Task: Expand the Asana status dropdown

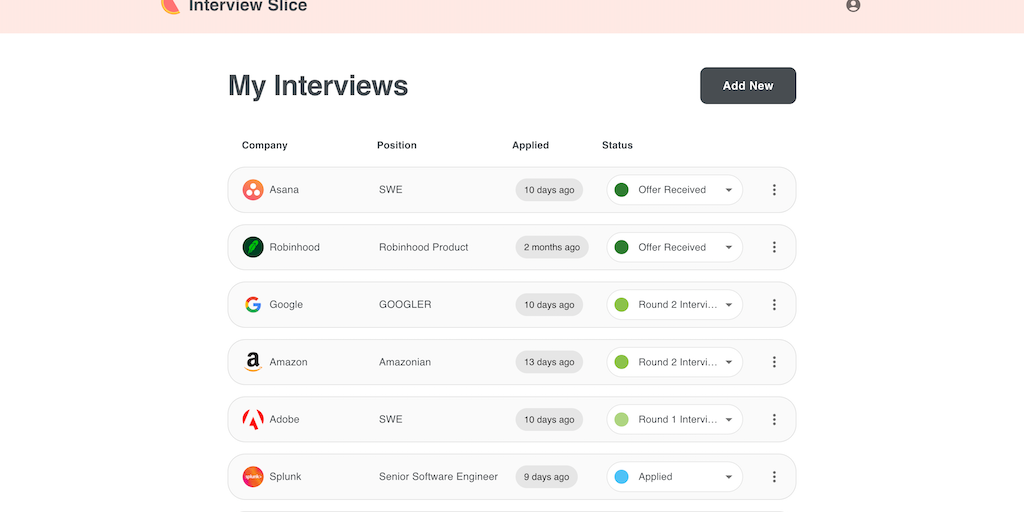Action: point(728,190)
